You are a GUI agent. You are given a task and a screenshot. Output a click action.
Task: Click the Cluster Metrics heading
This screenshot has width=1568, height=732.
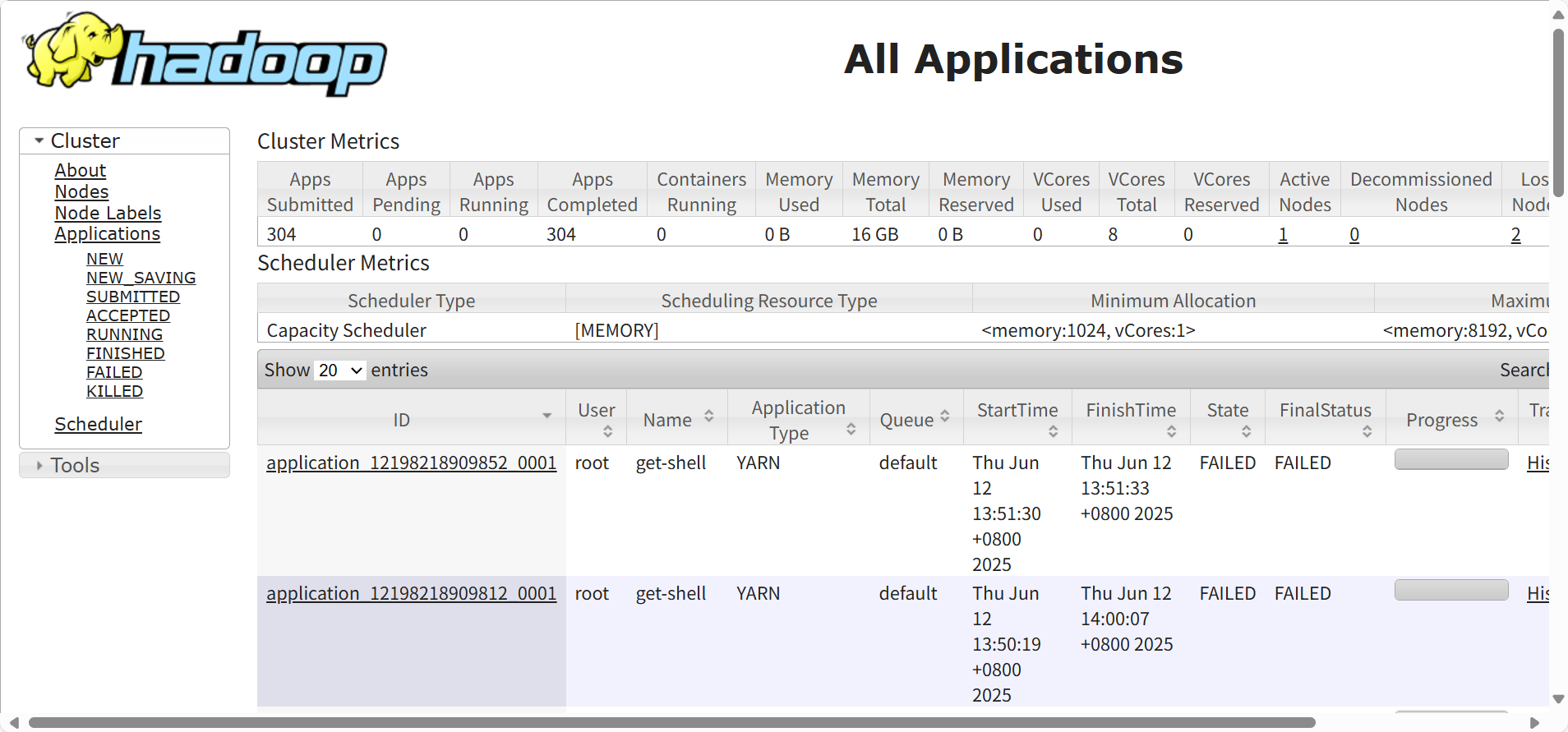coord(329,141)
